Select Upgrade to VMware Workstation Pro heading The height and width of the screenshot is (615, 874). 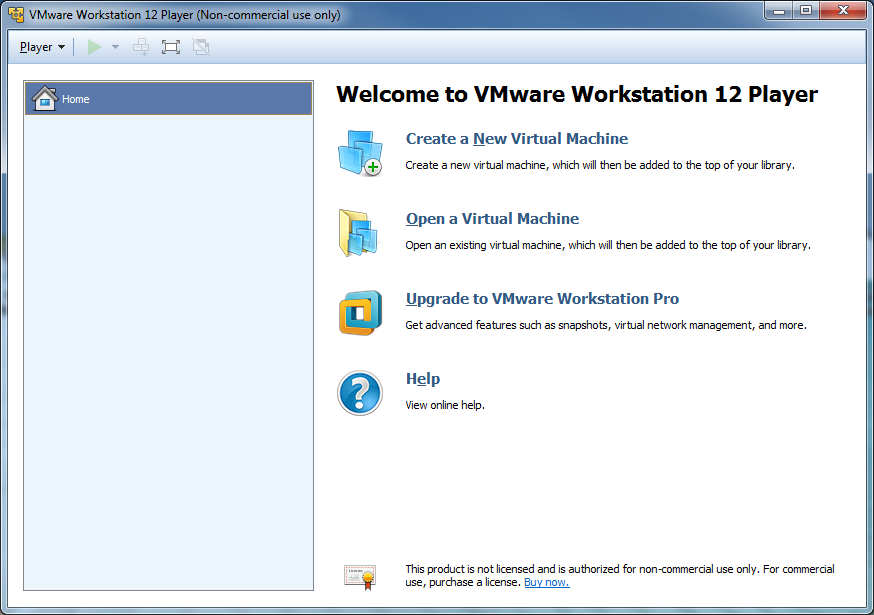pos(542,299)
